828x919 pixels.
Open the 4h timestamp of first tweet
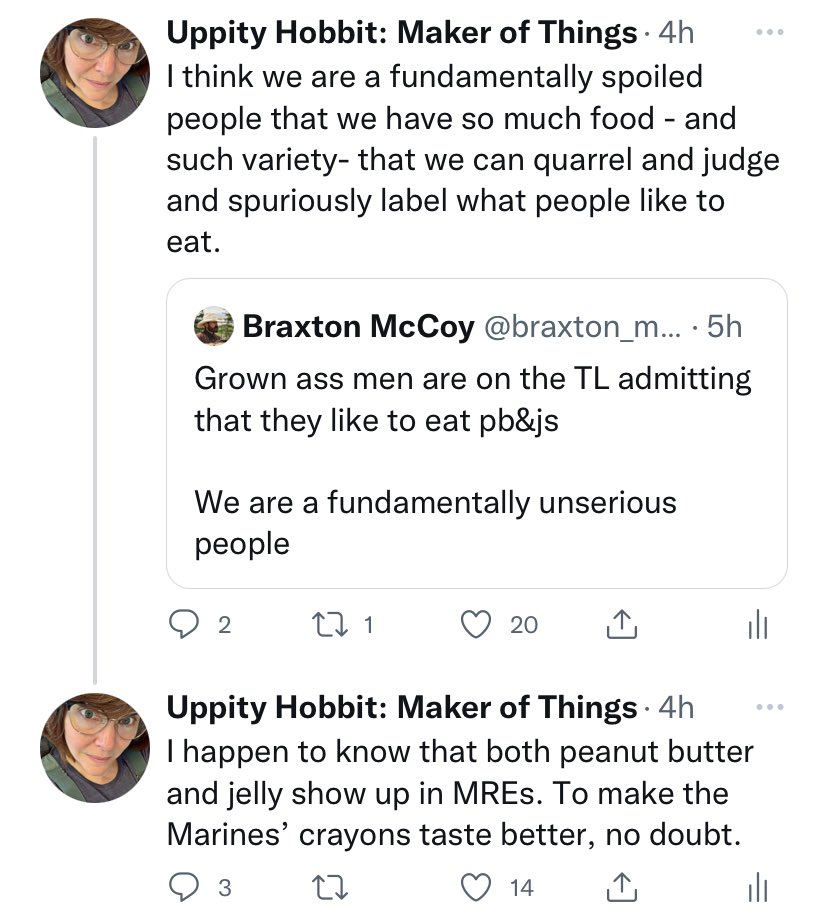675,33
